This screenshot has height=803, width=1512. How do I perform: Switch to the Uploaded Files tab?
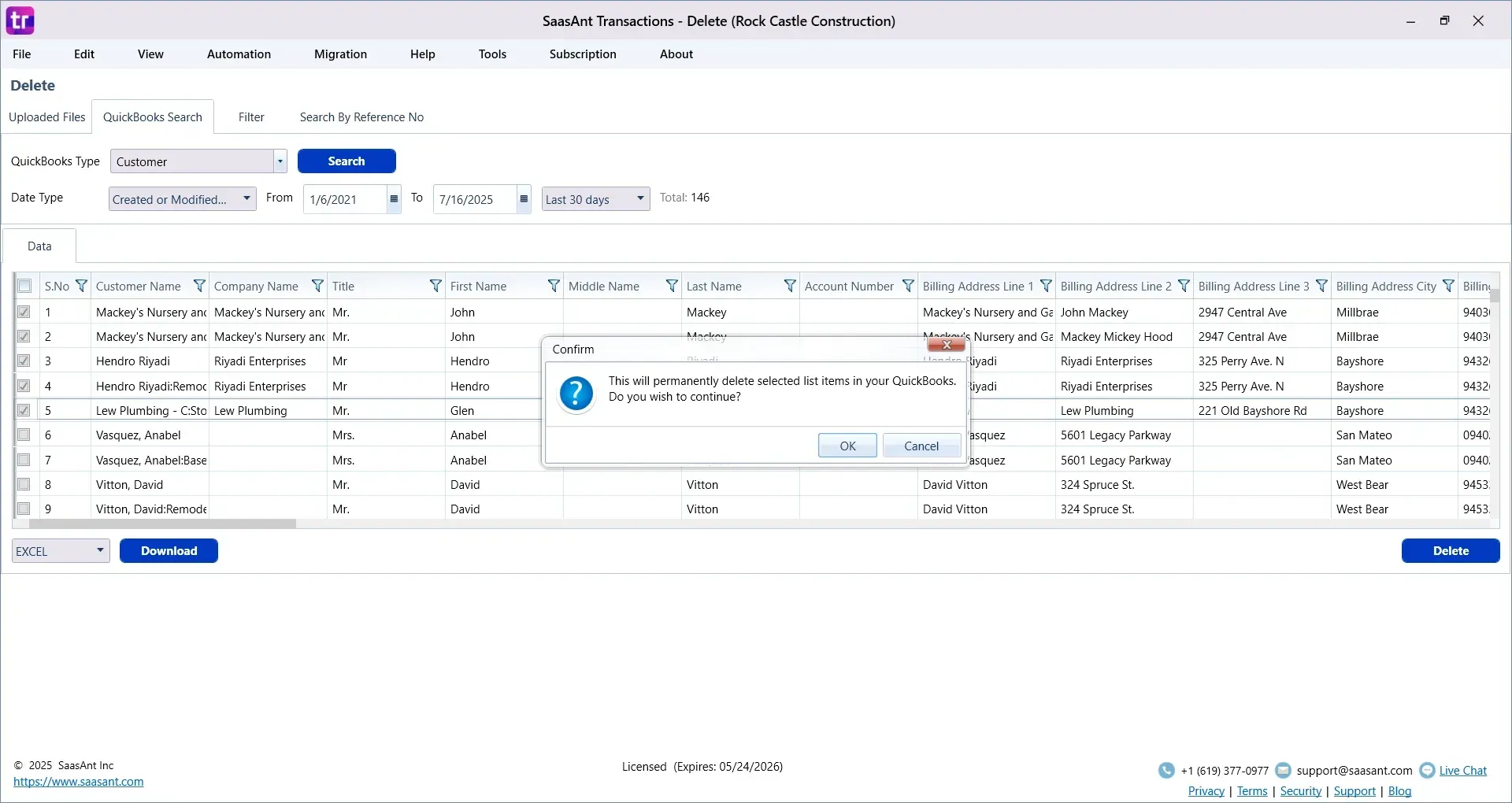[47, 117]
